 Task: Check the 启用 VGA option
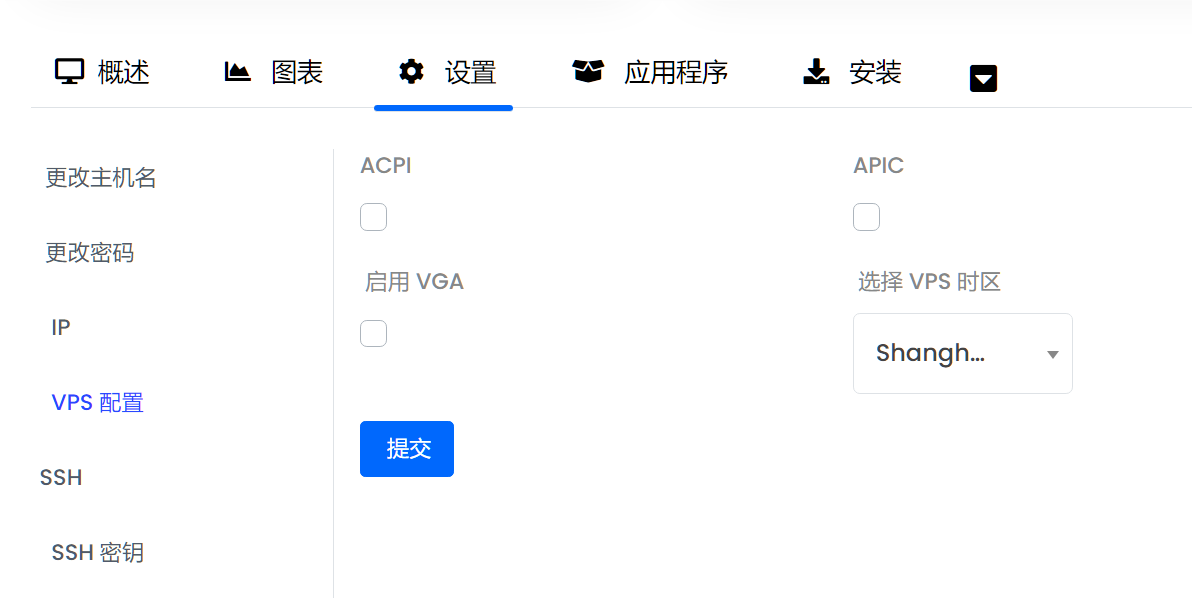click(x=373, y=333)
